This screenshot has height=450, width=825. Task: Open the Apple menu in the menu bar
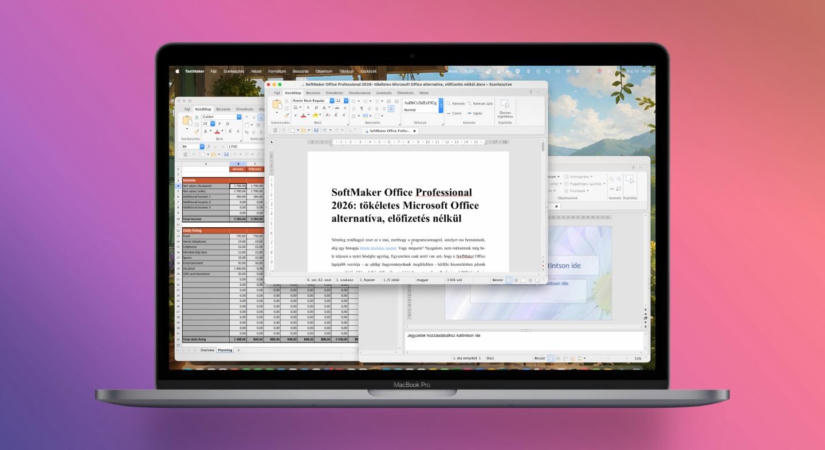coord(177,71)
